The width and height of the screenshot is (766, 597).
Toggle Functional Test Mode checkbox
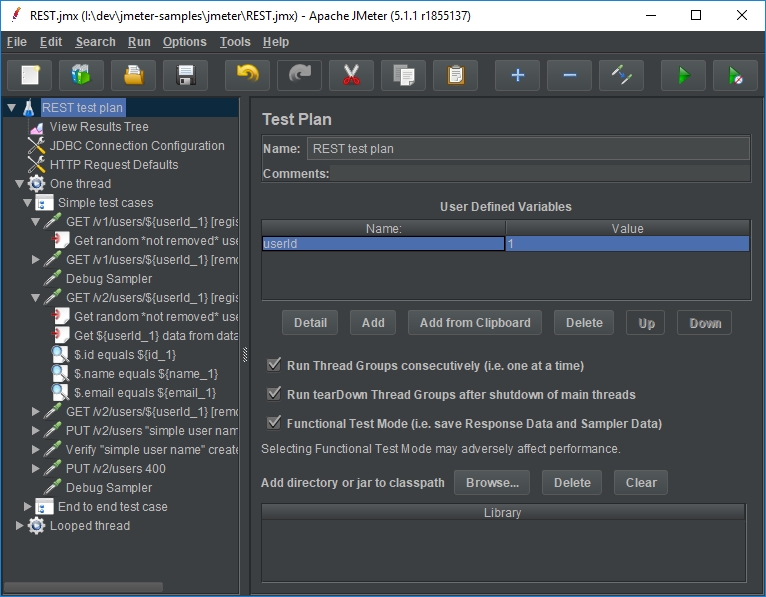click(x=274, y=422)
